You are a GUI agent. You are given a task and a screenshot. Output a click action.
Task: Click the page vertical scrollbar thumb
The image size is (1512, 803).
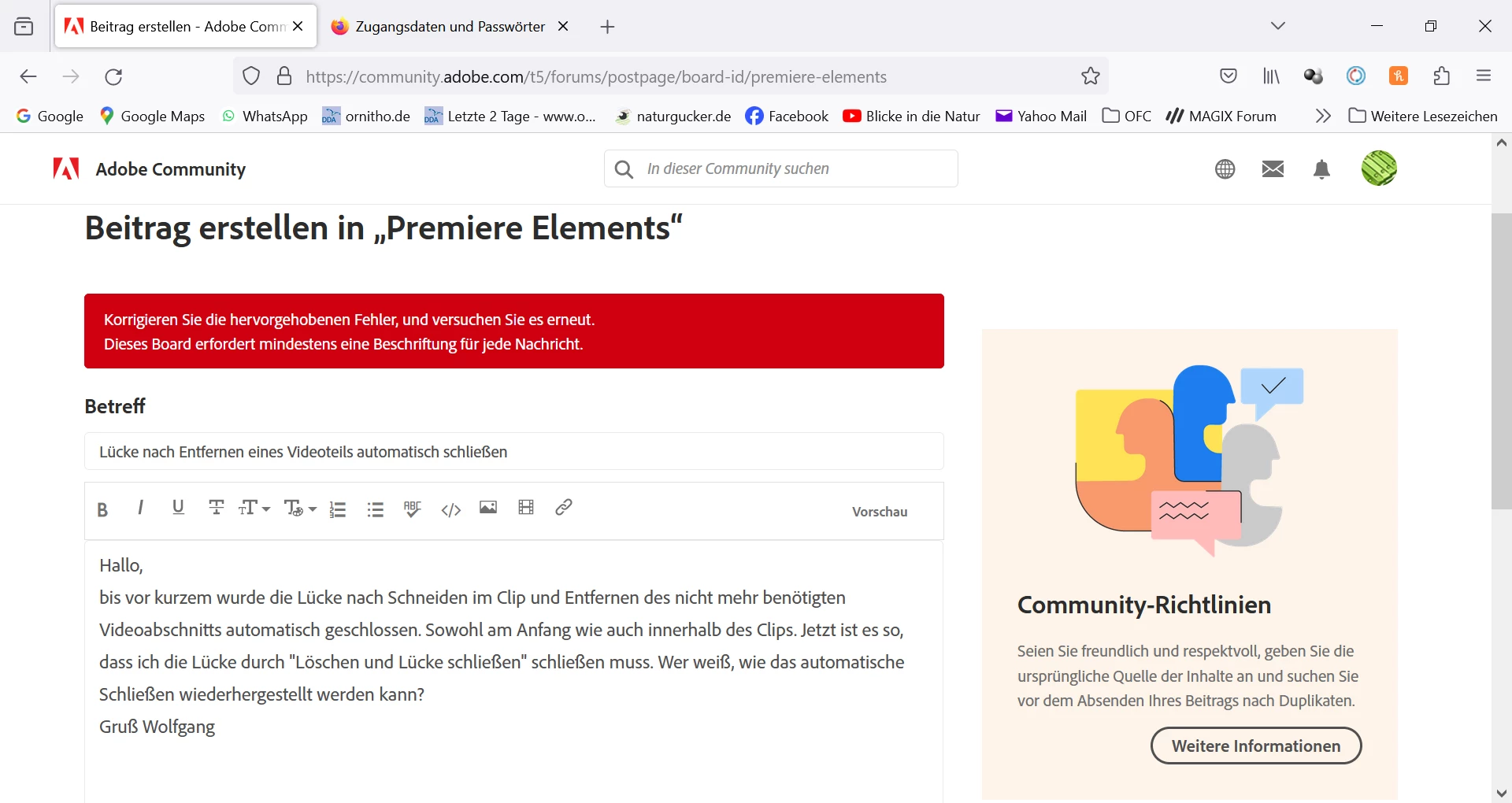pos(1502,361)
